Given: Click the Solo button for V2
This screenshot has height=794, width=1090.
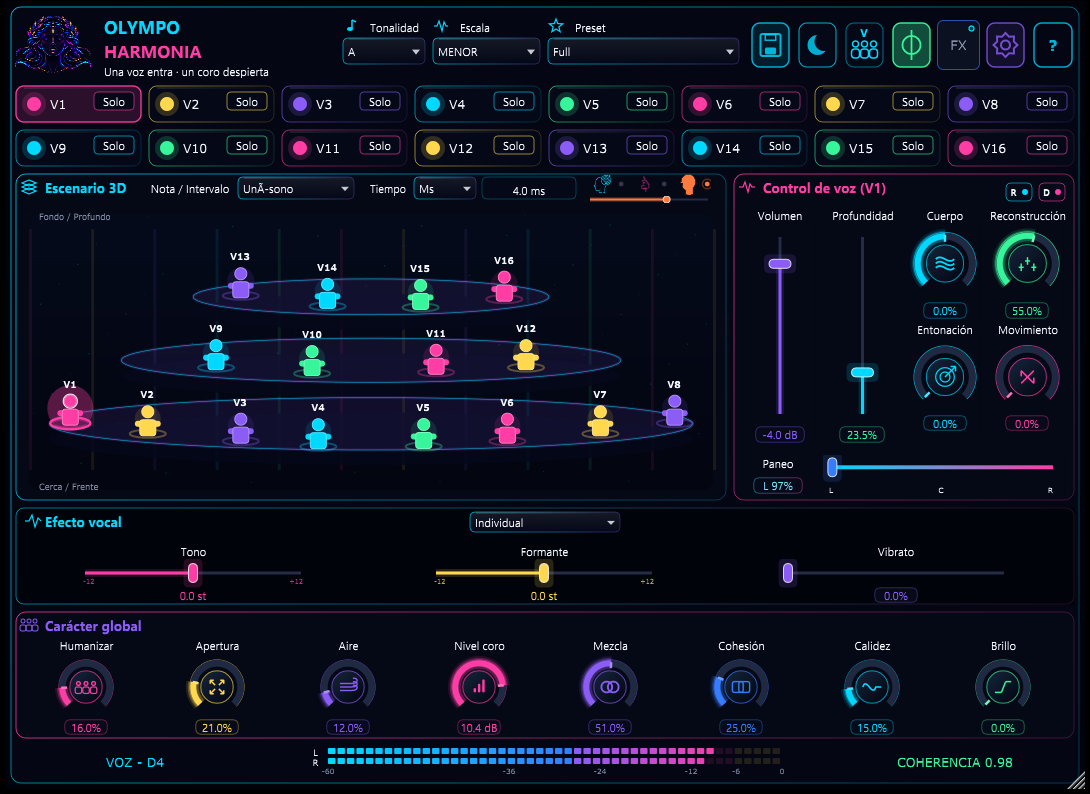Looking at the screenshot, I should click(x=247, y=102).
